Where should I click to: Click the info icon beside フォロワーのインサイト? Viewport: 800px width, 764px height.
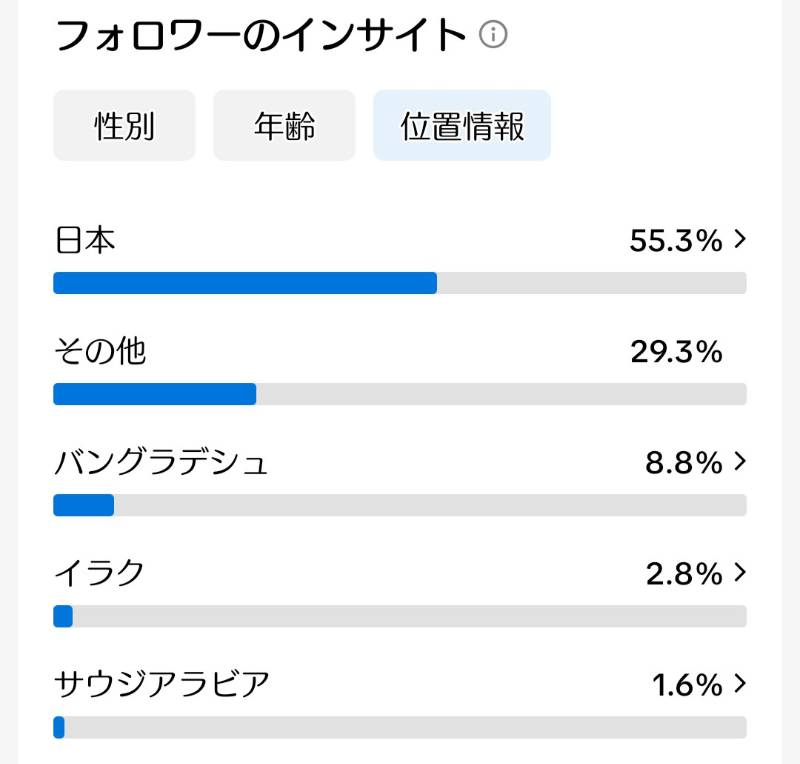(493, 35)
